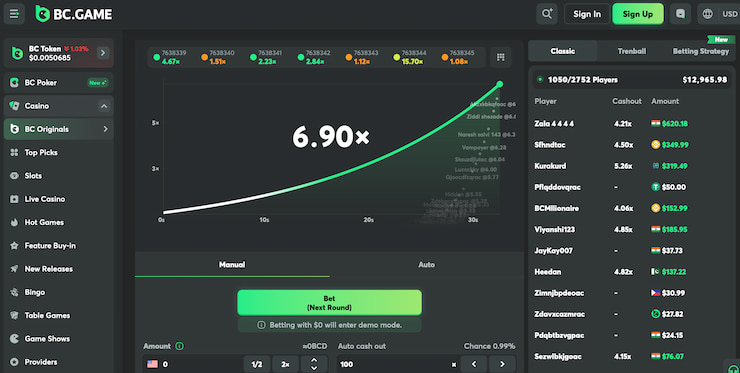This screenshot has height=373, width=740.
Task: Click the globe language icon
Action: [707, 14]
